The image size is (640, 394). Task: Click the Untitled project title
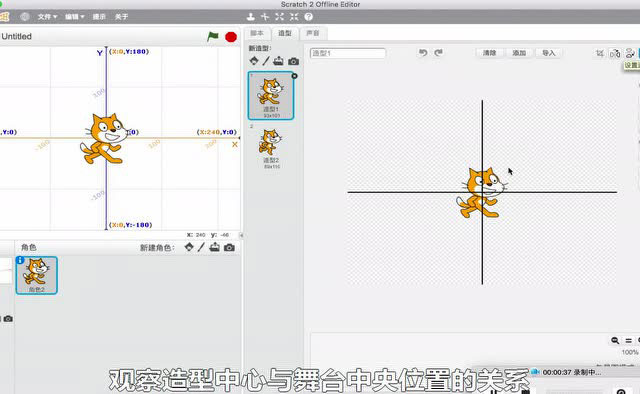tap(16, 36)
